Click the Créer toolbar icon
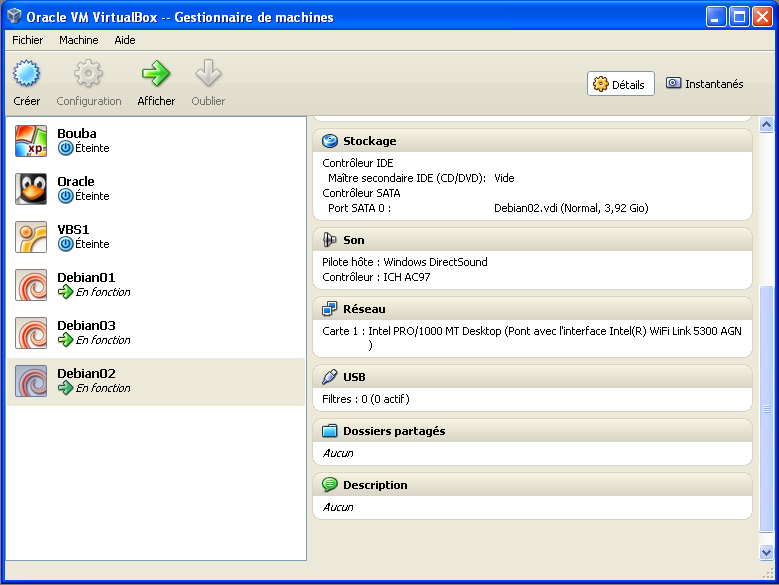 coord(26,73)
